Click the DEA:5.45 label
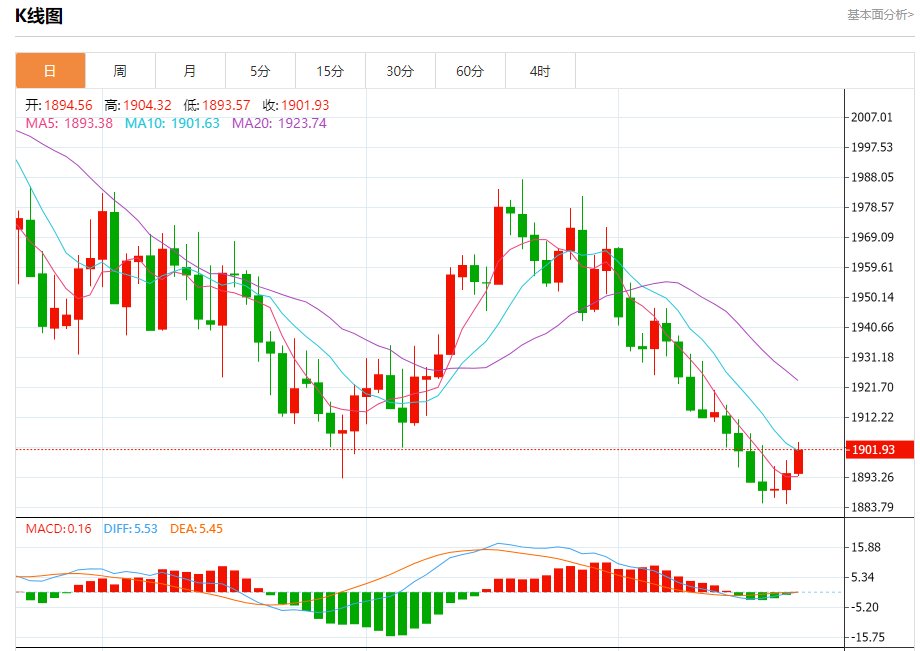Viewport: 920px width, 651px height. click(196, 528)
